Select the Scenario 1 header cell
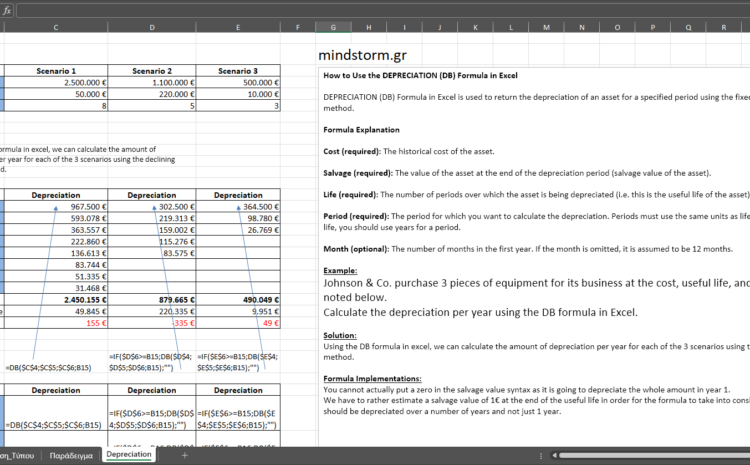Screen dimensions: 750x465 (56, 71)
